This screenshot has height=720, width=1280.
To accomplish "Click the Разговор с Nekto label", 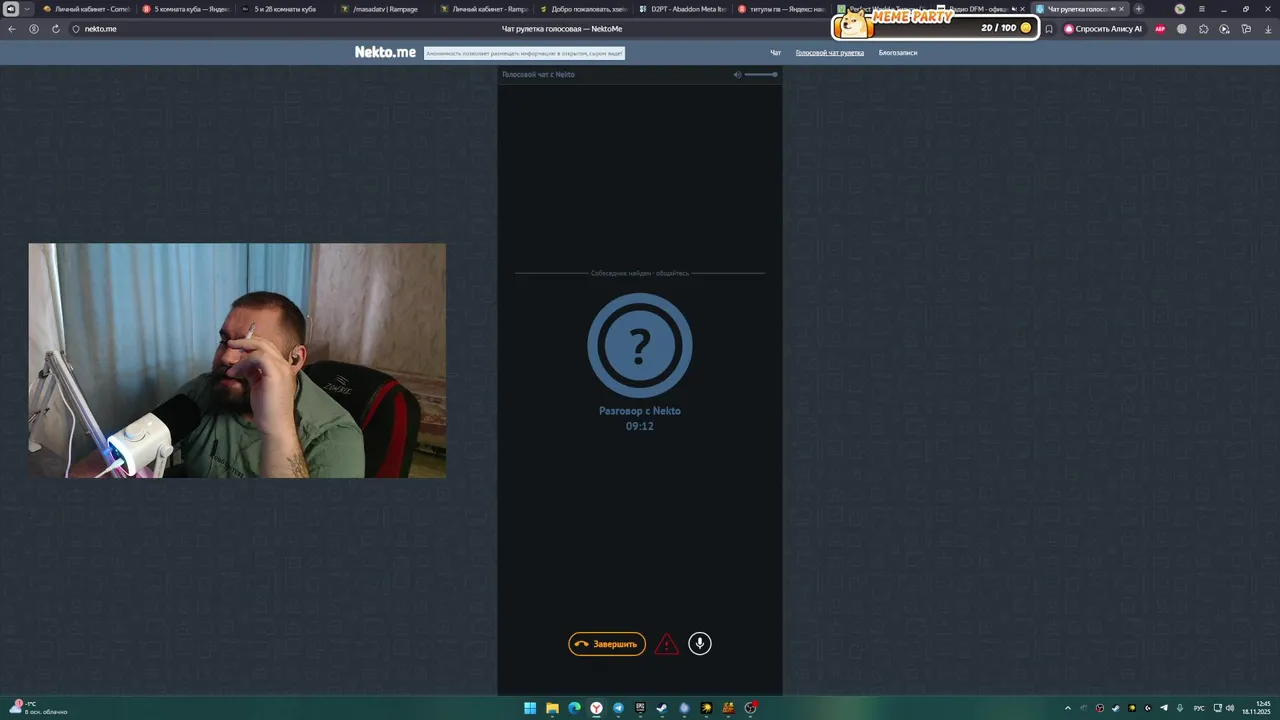I will point(640,411).
